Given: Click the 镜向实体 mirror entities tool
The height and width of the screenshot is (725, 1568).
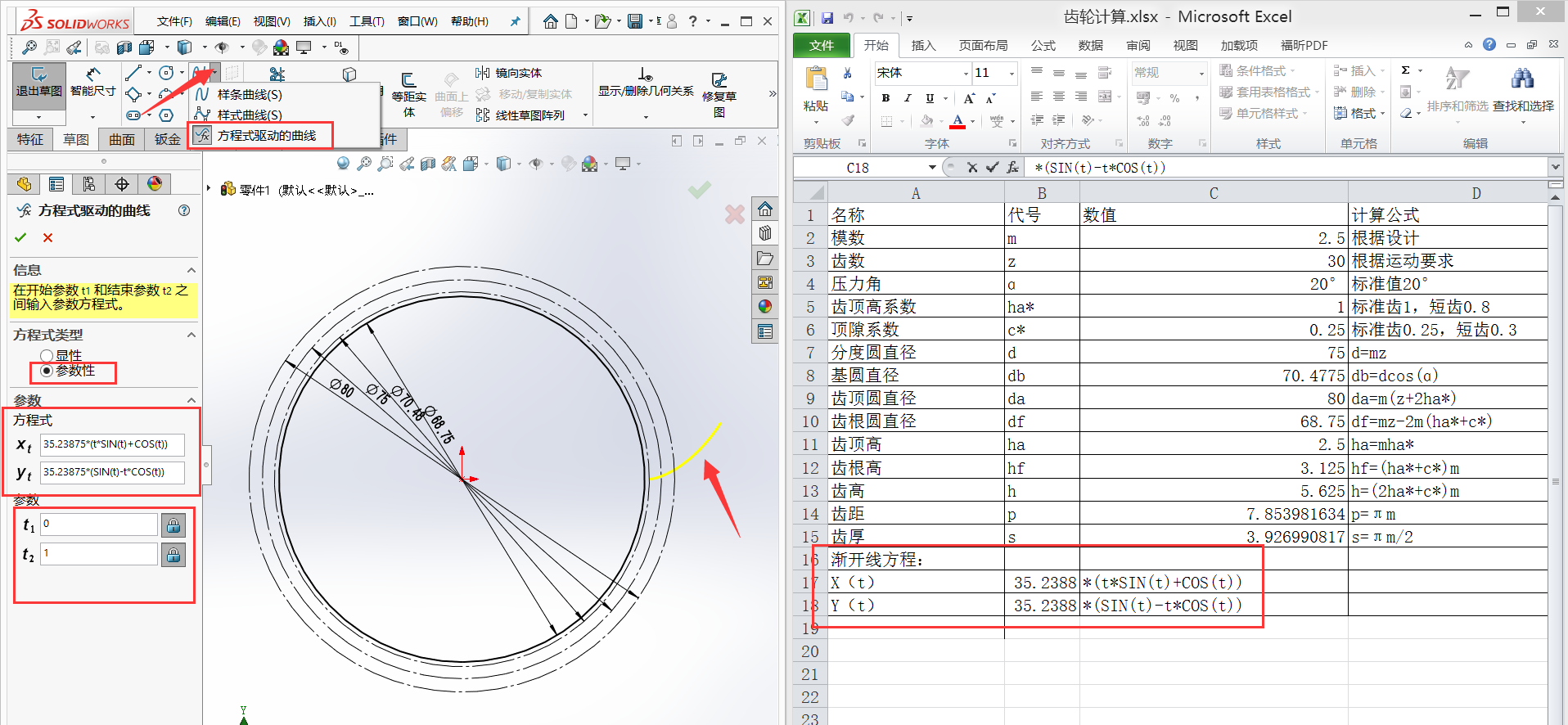Looking at the screenshot, I should point(508,73).
